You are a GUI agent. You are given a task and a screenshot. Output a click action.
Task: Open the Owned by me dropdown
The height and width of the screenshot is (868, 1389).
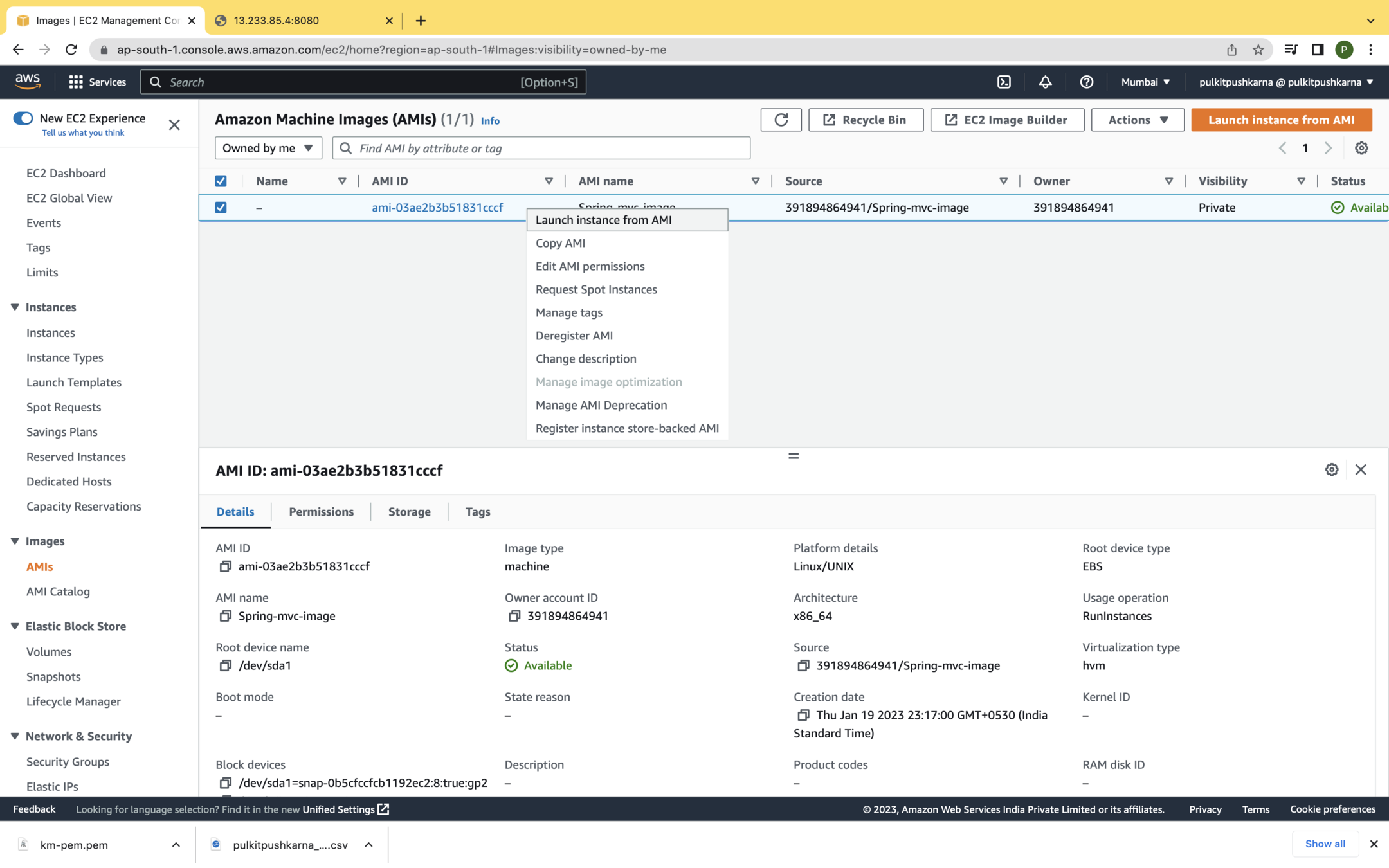[x=268, y=148]
